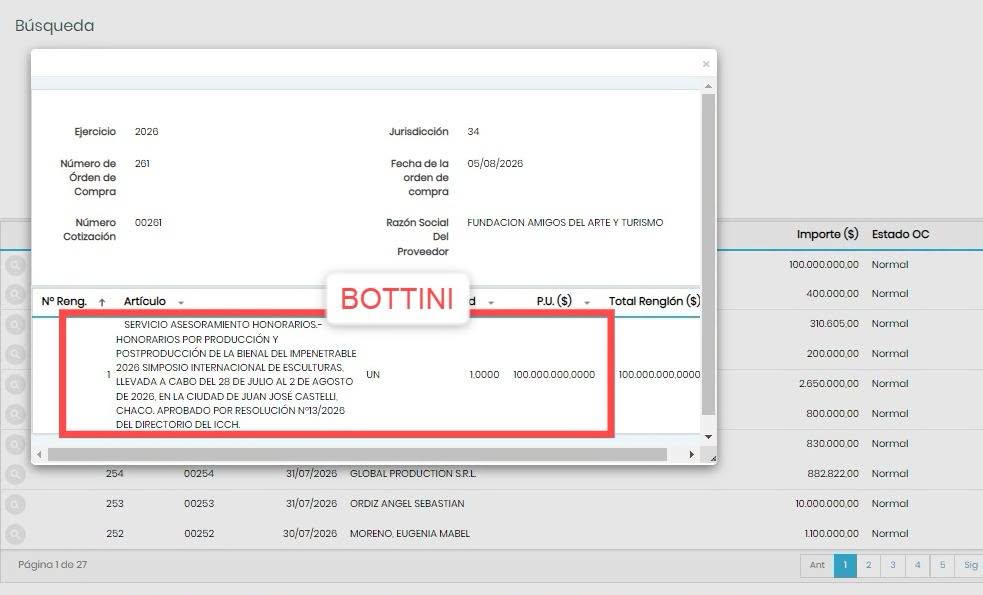983x595 pixels.
Task: Click popup vertical scrollbar up arrow
Action: (708, 86)
